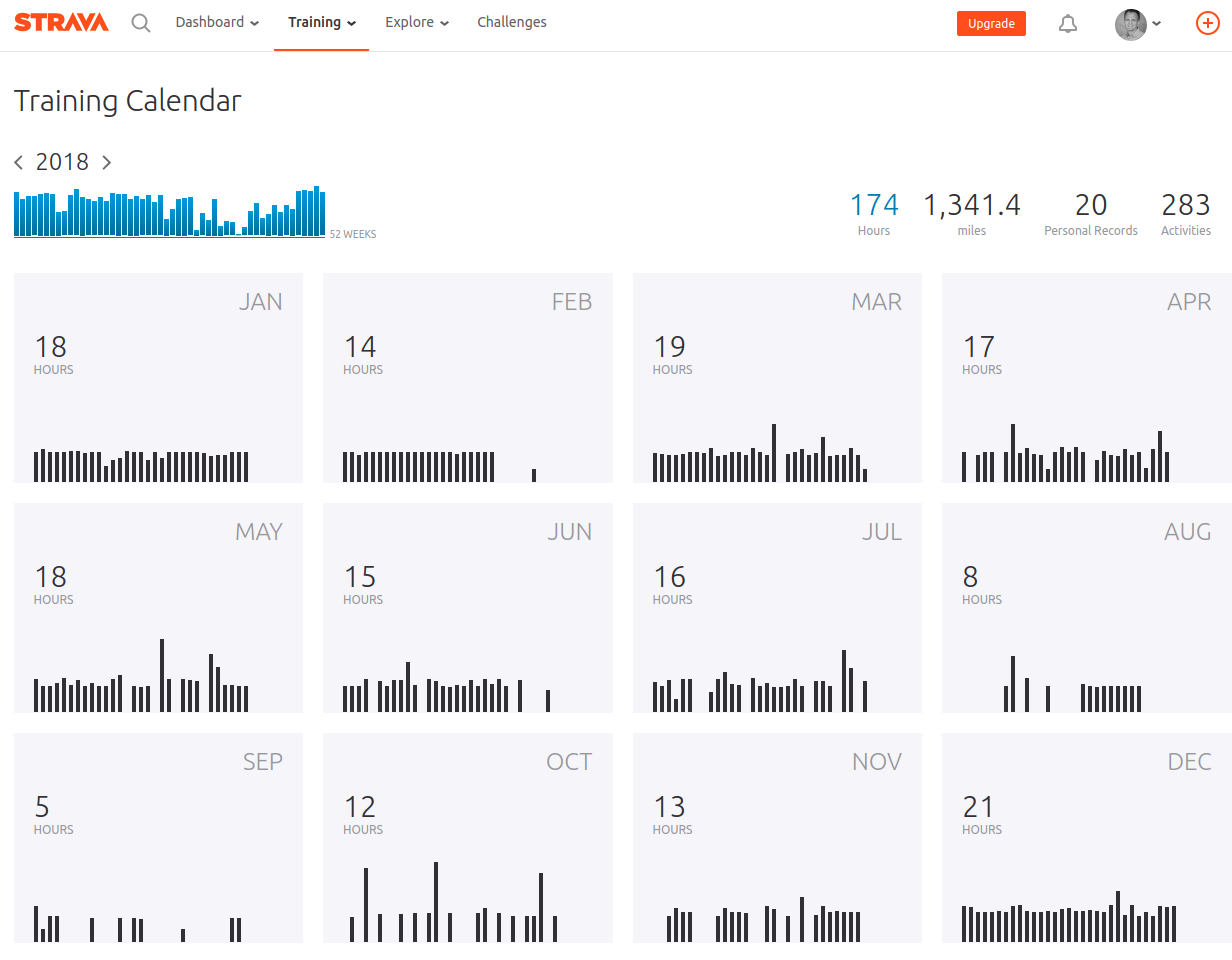This screenshot has height=960, width=1232.
Task: Click the orange plus upload icon
Action: 1208,24
